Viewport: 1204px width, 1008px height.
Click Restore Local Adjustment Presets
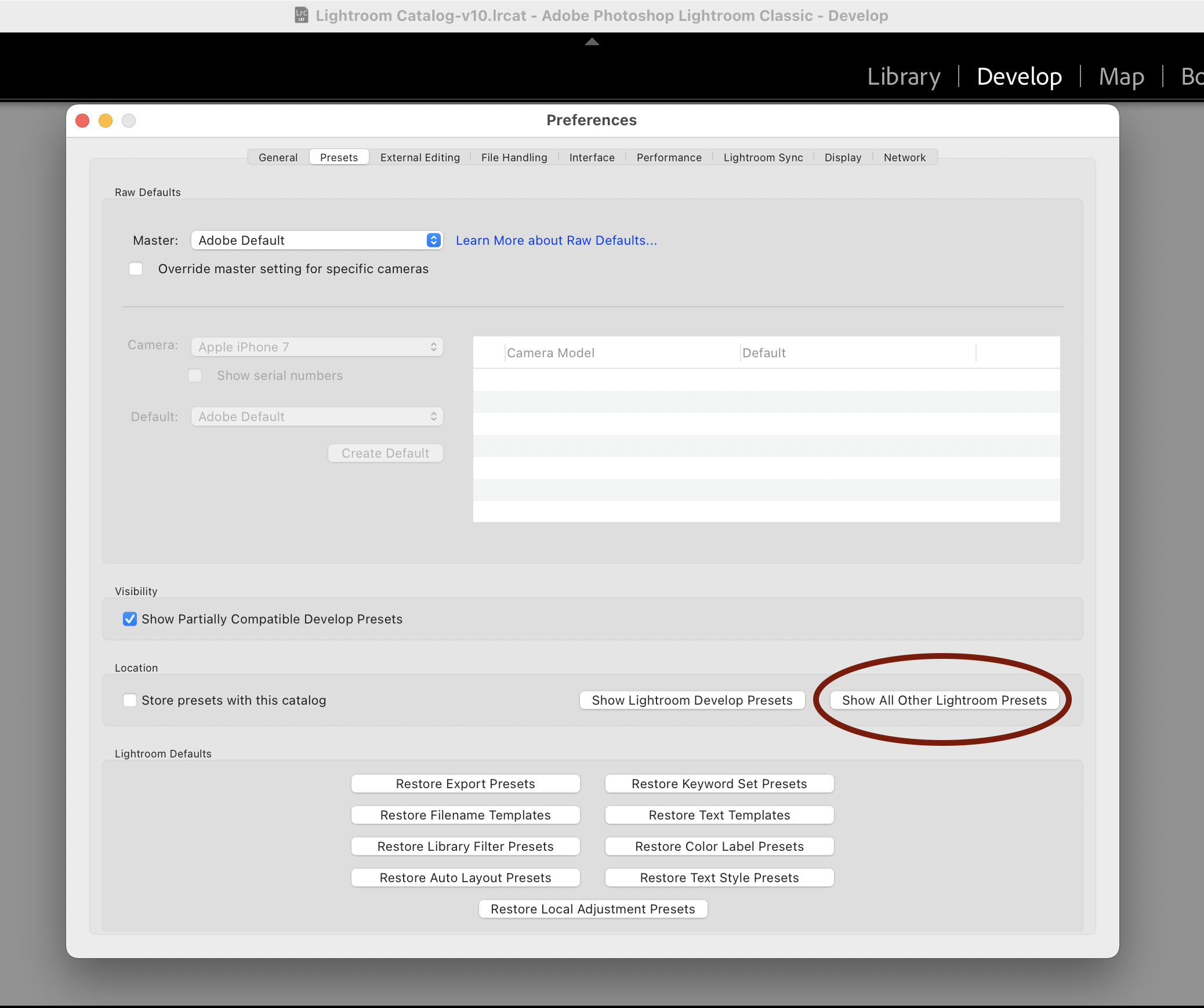coord(593,909)
